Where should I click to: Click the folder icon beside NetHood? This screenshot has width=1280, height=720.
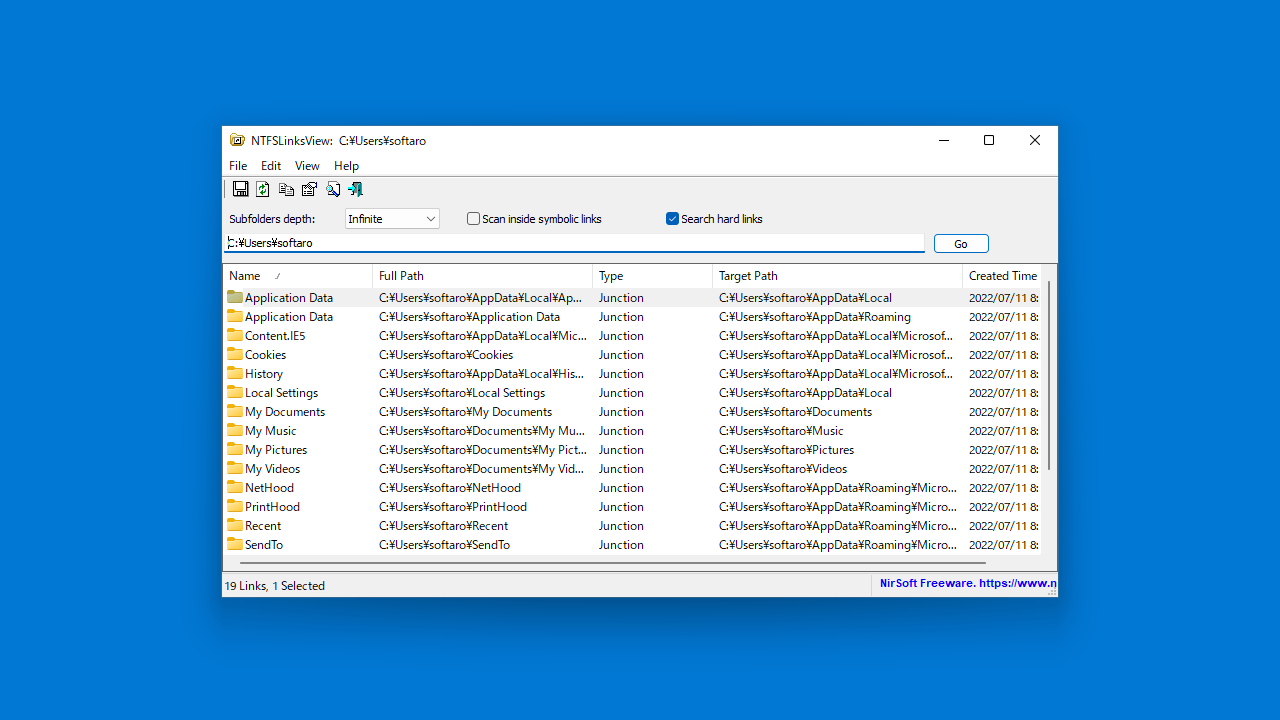tap(235, 487)
